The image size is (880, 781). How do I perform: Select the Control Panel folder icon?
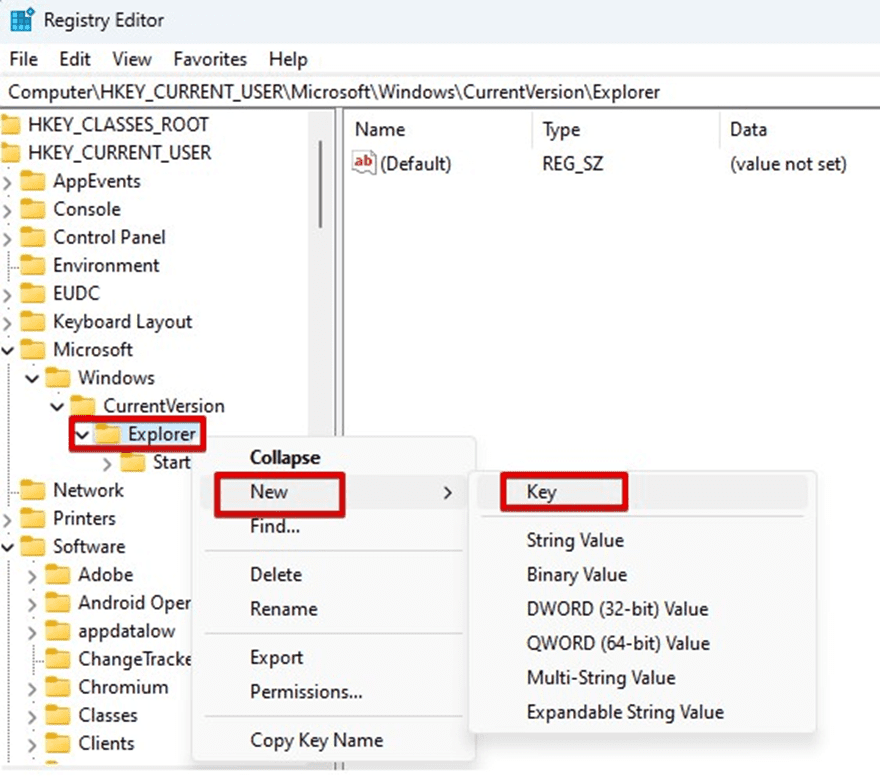pyautogui.click(x=35, y=237)
